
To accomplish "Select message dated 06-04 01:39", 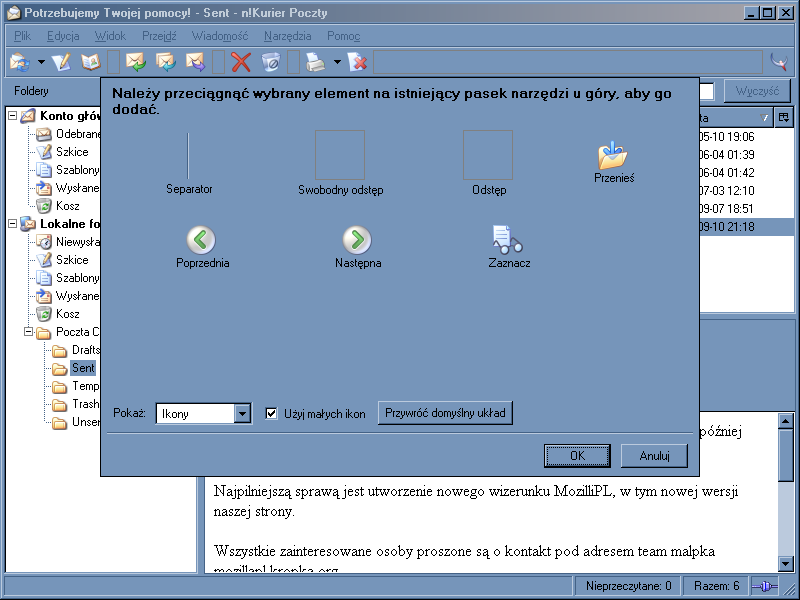I will coord(746,155).
